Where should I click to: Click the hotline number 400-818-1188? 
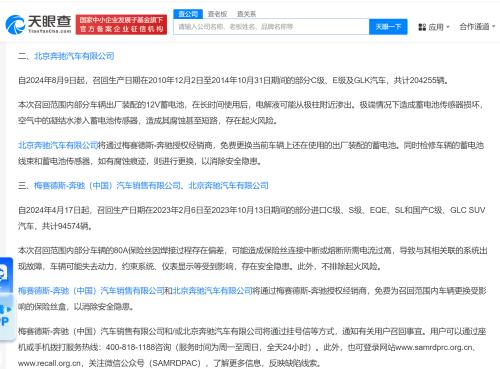click(130, 347)
